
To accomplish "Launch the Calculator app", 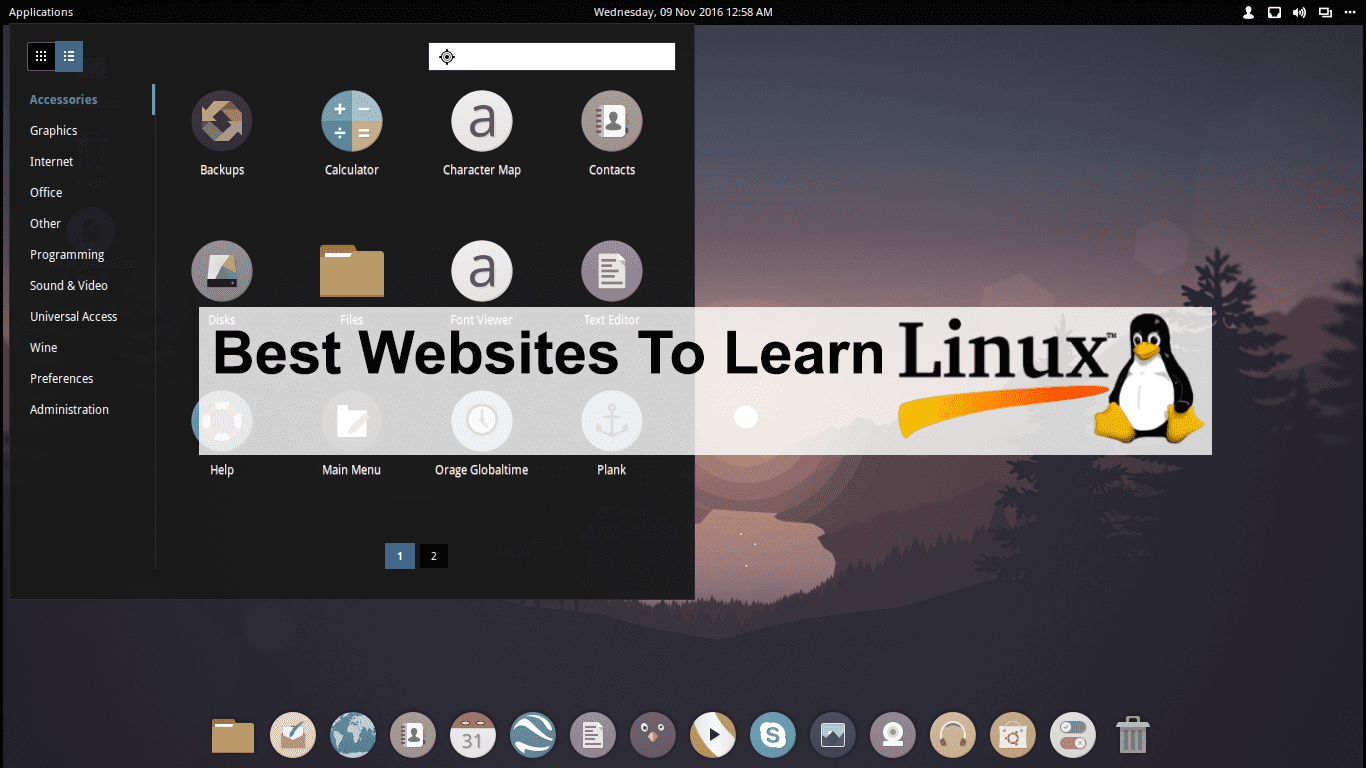I will tap(352, 121).
